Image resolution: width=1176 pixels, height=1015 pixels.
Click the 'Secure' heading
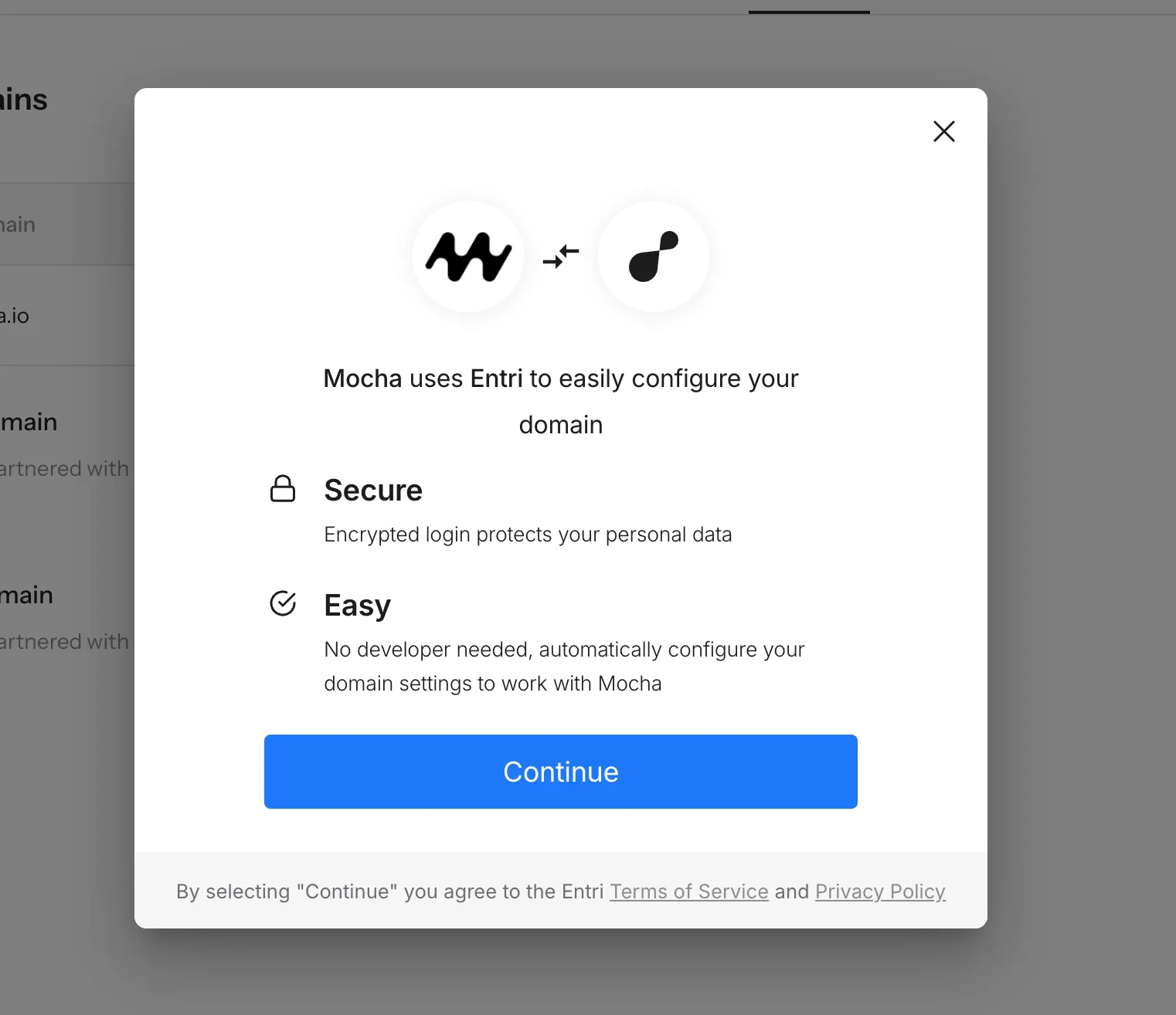tap(373, 490)
